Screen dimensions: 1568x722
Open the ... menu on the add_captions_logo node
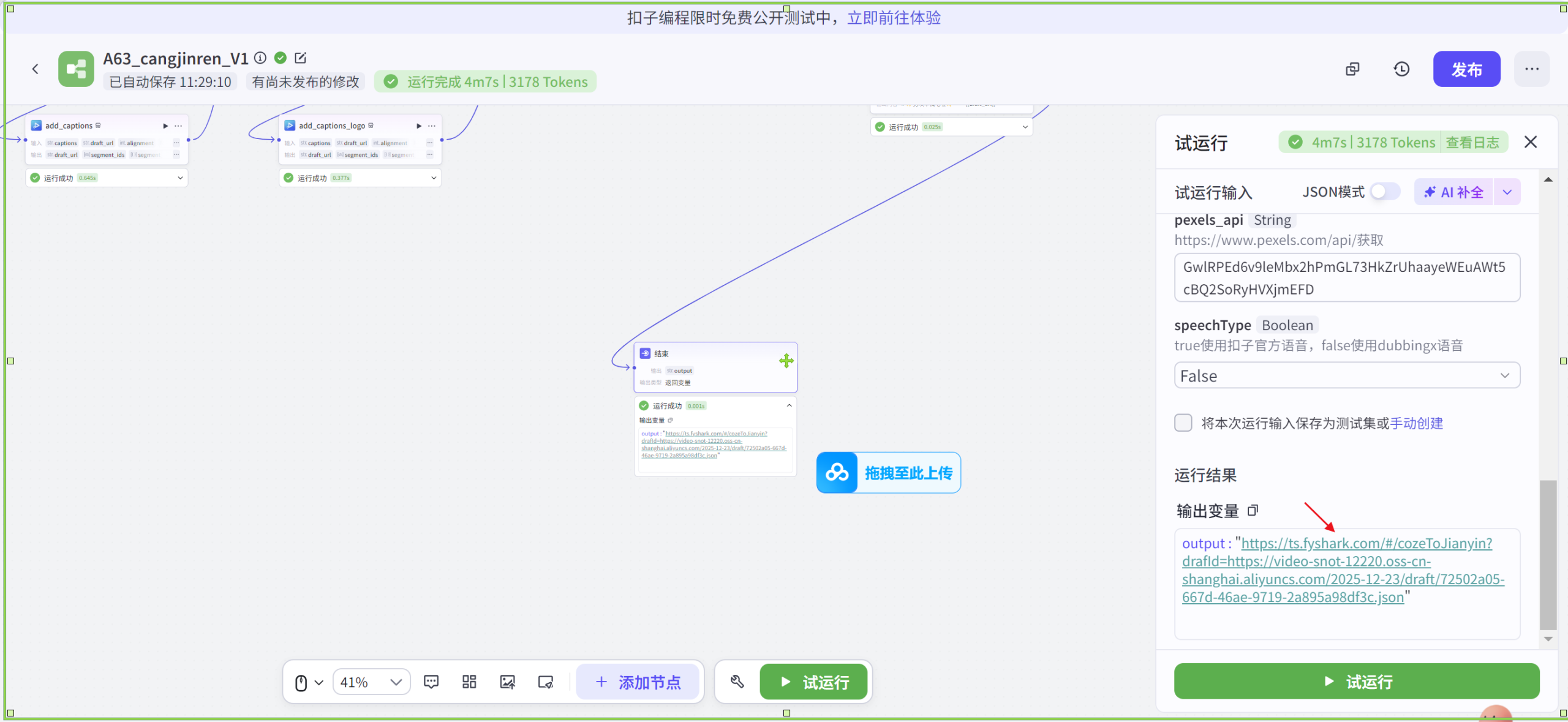[x=432, y=126]
